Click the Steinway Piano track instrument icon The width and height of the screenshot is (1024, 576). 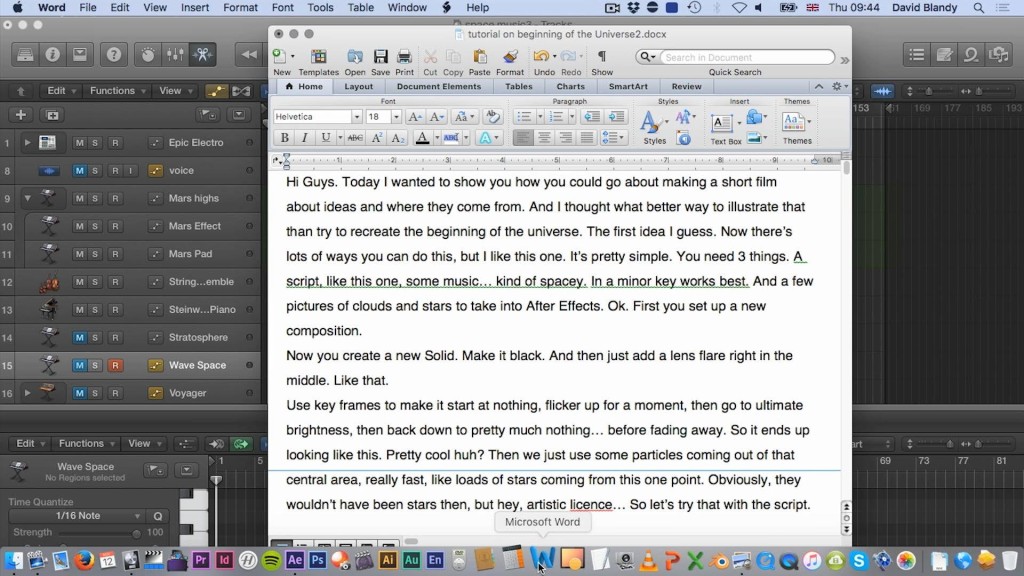click(47, 309)
